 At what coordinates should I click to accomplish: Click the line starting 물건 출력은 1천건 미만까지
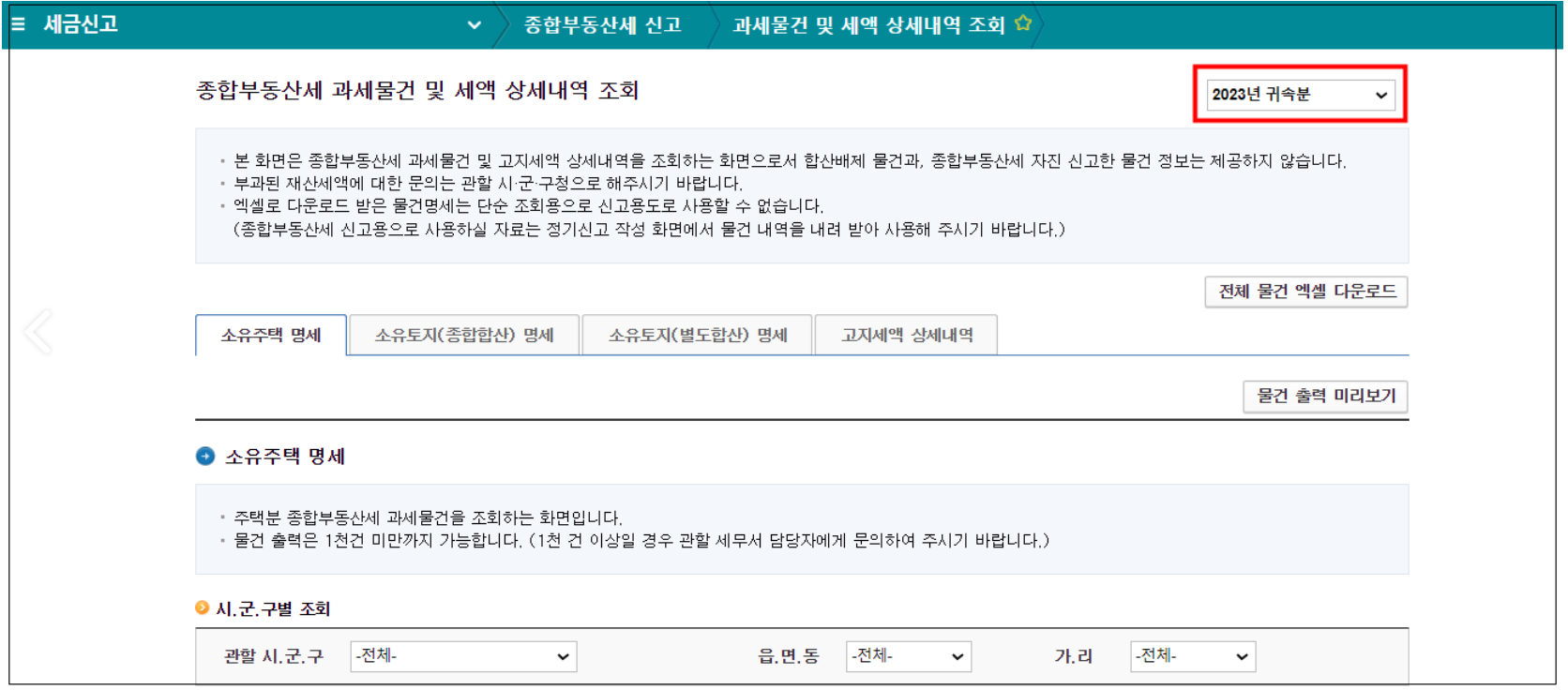(641, 540)
